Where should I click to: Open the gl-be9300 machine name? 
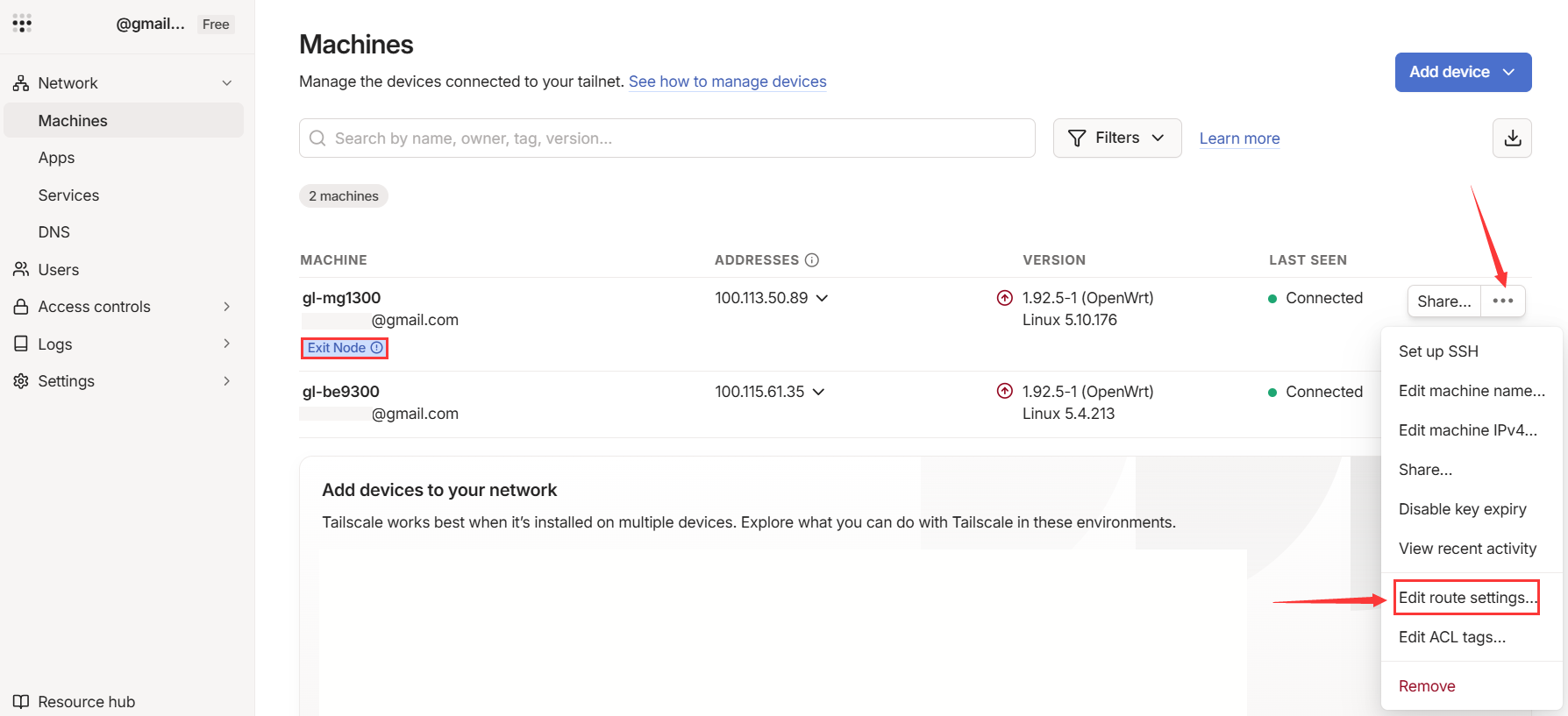pos(341,392)
